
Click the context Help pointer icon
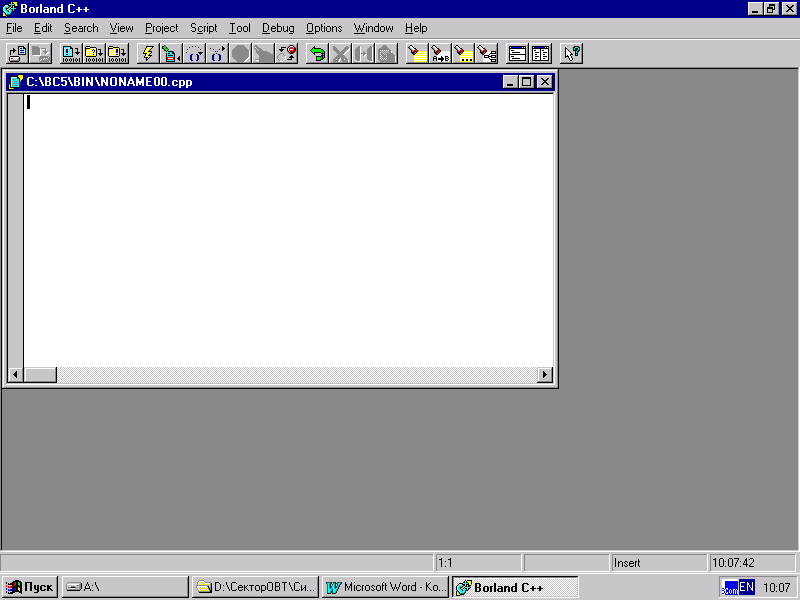571,53
